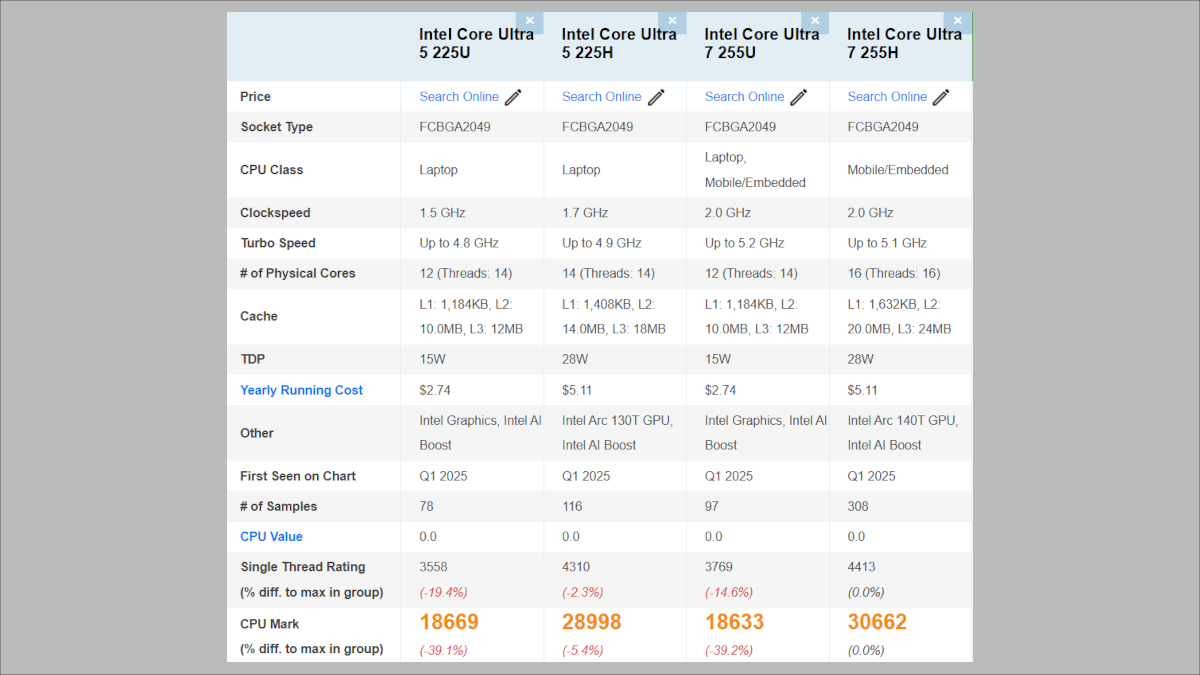Open the CPU Value link
This screenshot has width=1200, height=675.
[x=271, y=537]
